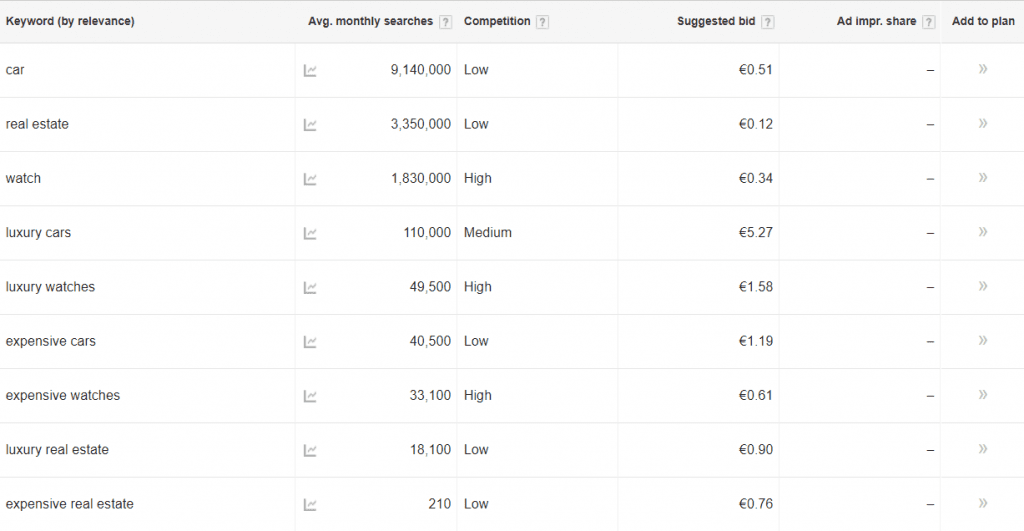Click help icon next to Avg. monthly searches
Screen dimensions: 1024x531
[x=445, y=22]
